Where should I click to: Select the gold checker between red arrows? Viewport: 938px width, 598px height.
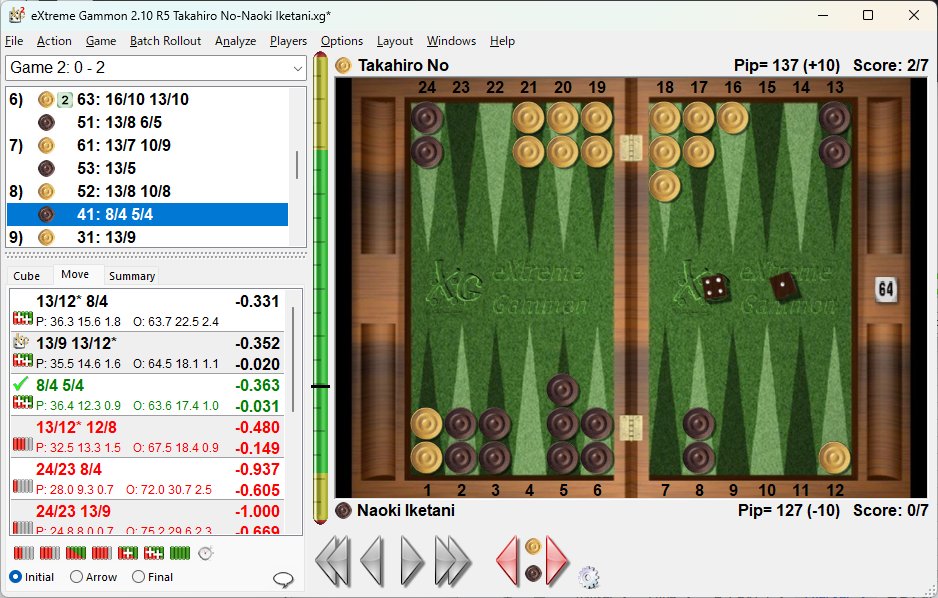533,546
